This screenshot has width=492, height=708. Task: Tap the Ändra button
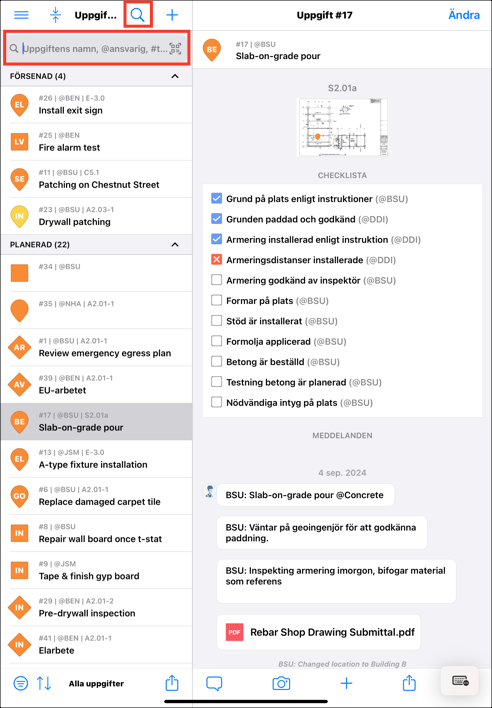pos(464,15)
